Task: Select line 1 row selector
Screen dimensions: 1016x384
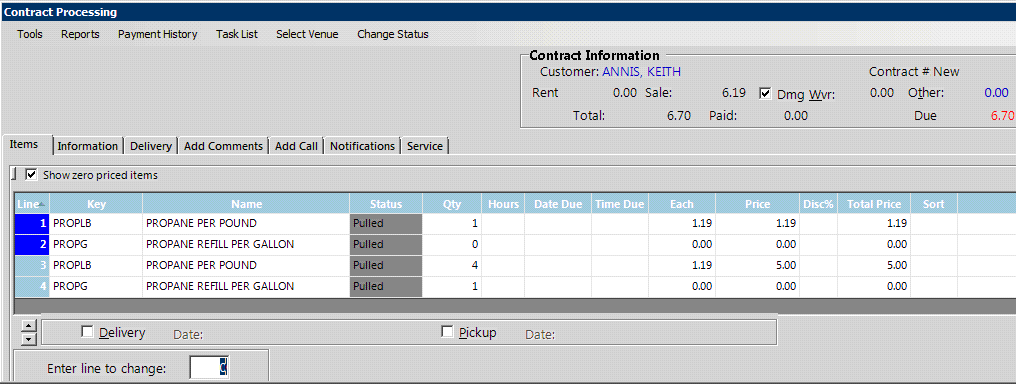Action: (32, 223)
